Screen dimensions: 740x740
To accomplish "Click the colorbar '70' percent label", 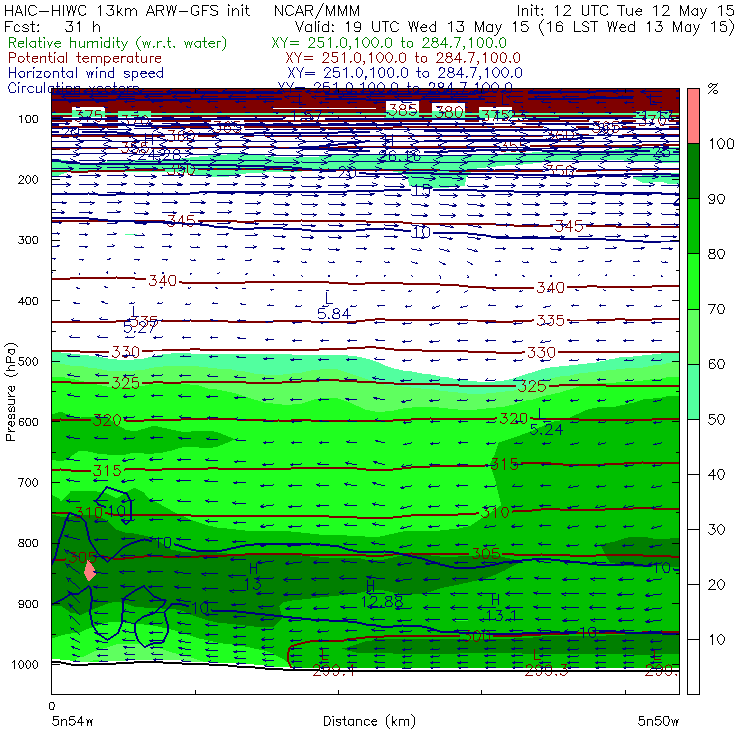I will (x=717, y=309).
